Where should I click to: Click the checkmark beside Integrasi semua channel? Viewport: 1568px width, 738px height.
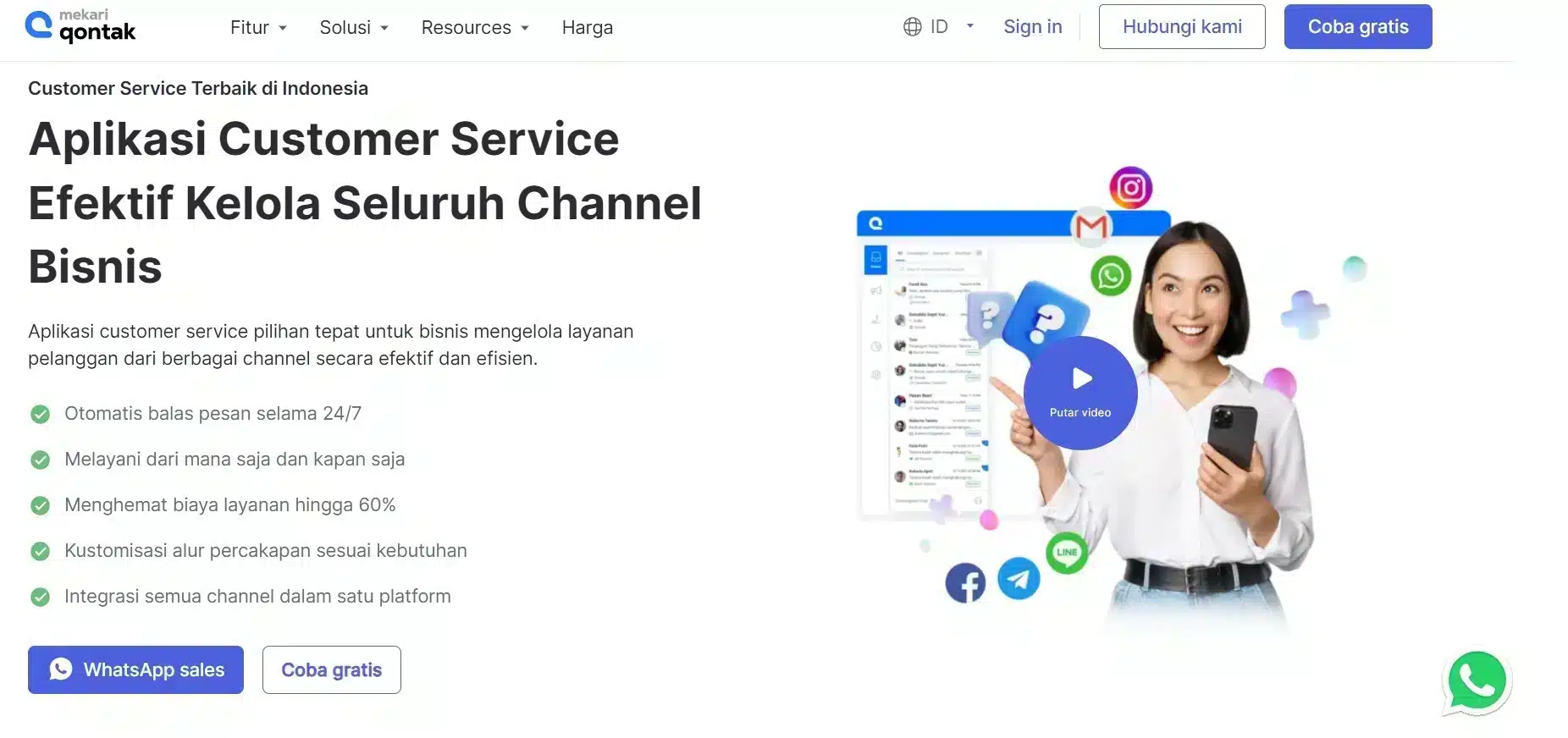[40, 597]
